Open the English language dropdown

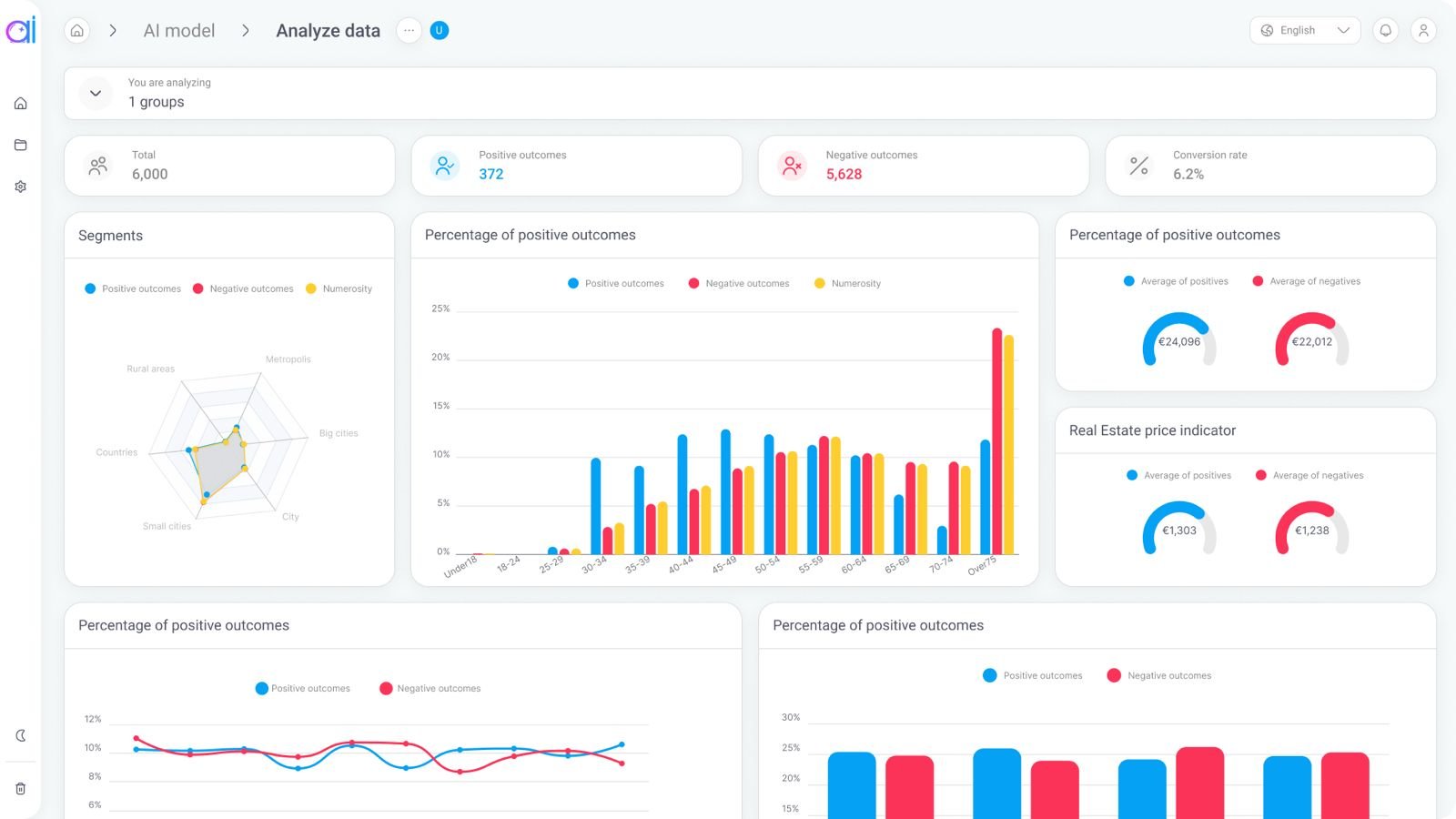[1305, 31]
